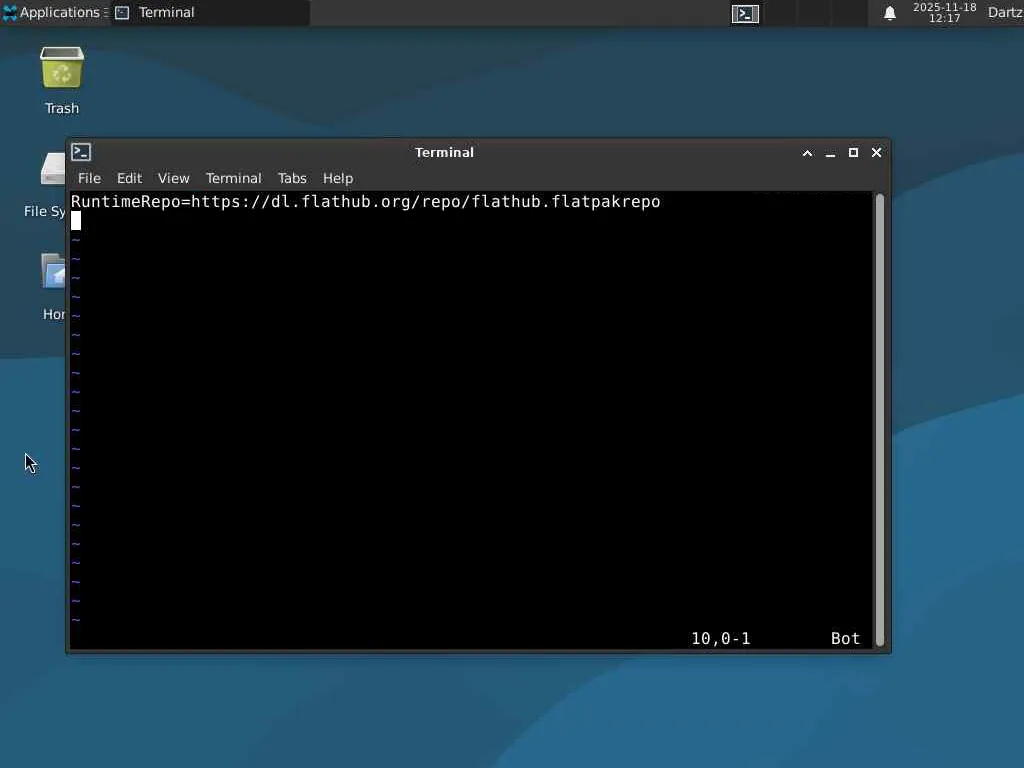Image resolution: width=1024 pixels, height=768 pixels.
Task: Click the terminal icon in window title bar
Action: (x=81, y=152)
